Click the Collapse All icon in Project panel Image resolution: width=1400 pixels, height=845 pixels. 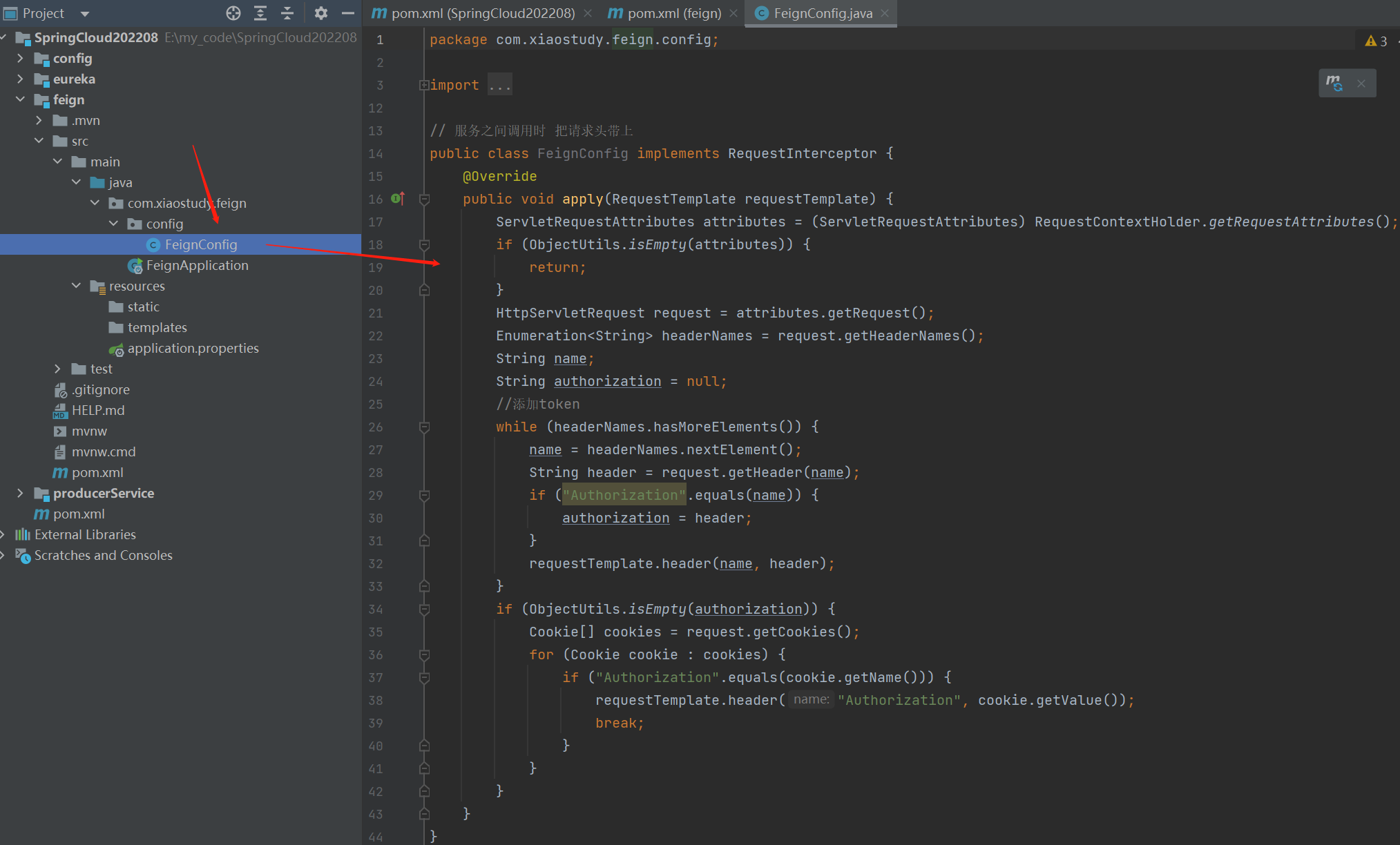pos(287,13)
